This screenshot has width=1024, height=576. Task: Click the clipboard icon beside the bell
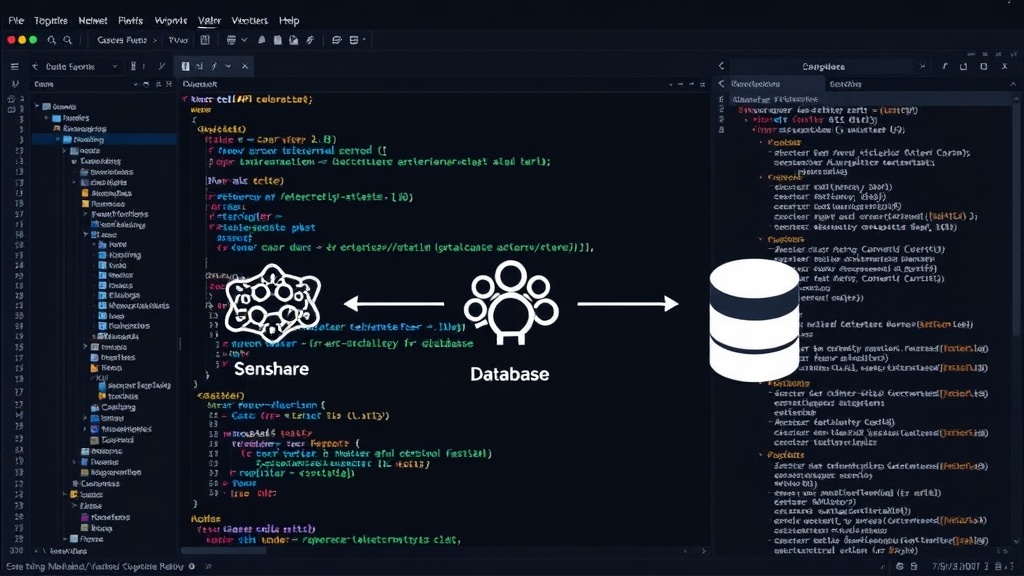point(278,40)
